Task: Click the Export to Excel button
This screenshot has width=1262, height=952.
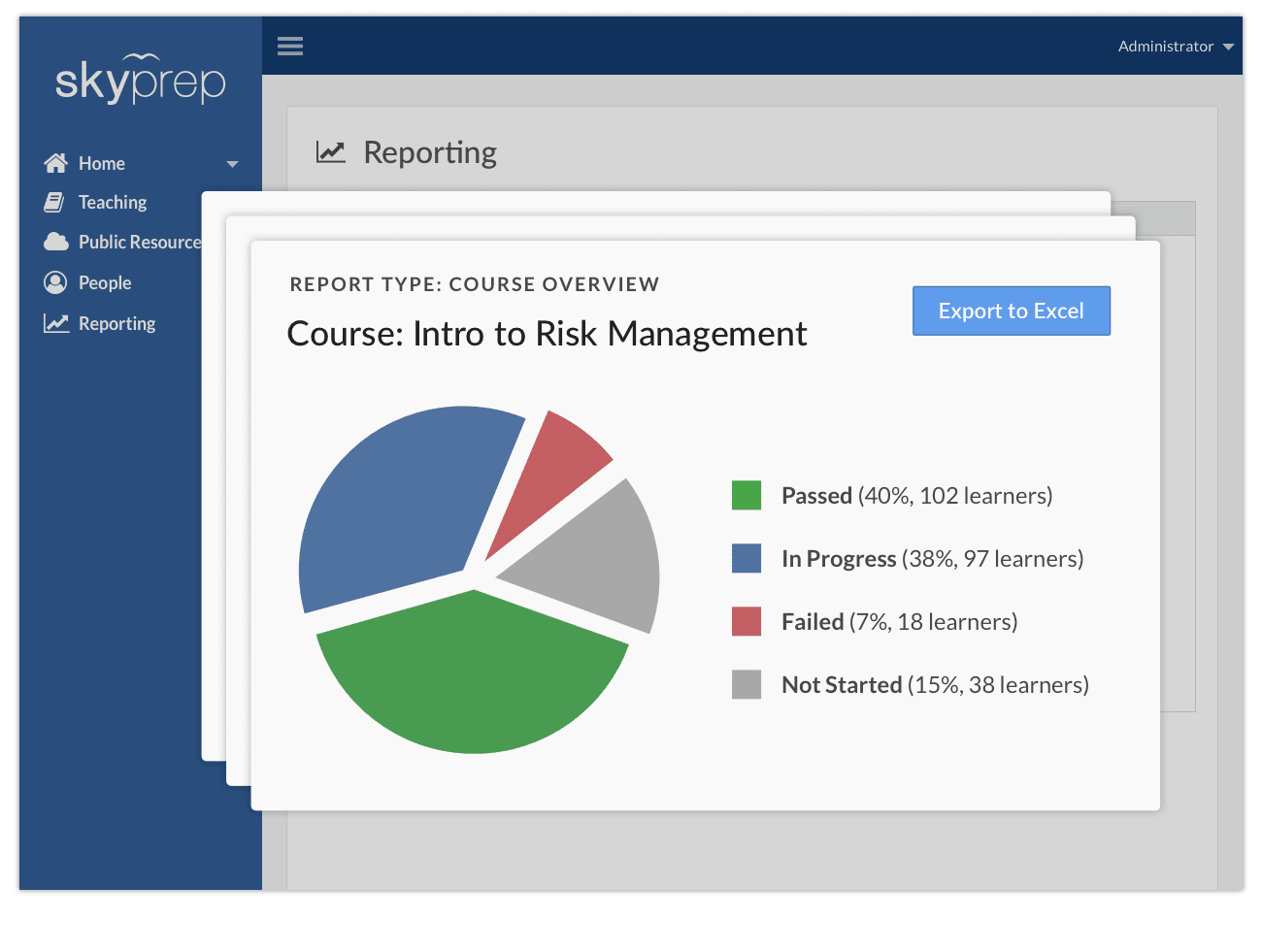Action: click(x=1011, y=311)
